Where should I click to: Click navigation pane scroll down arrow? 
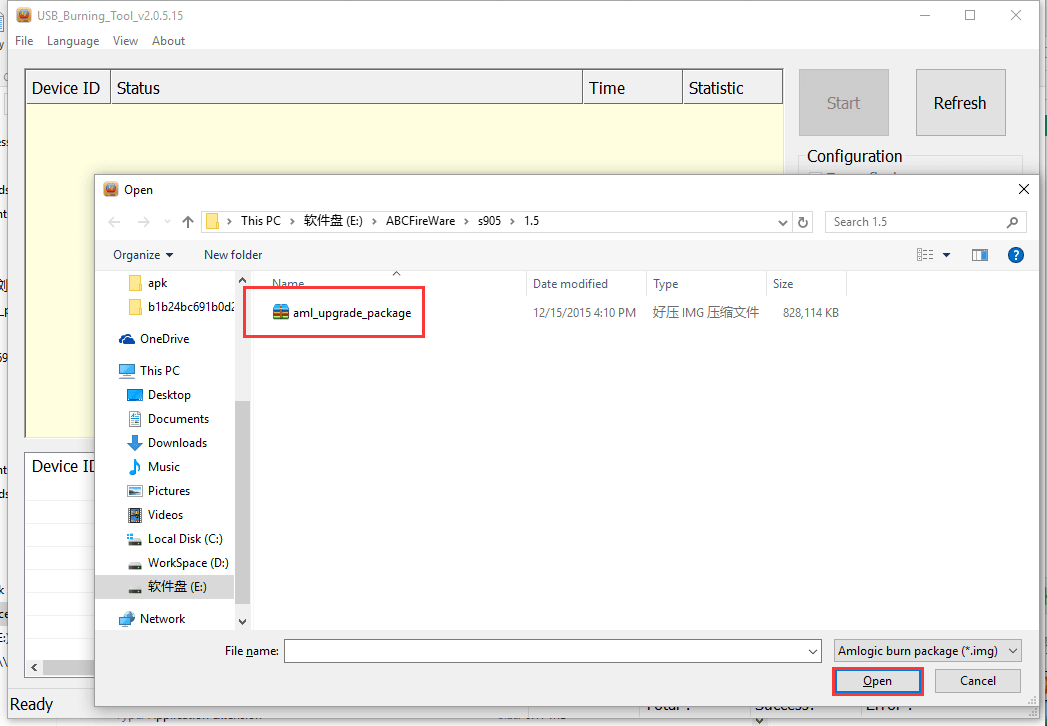[242, 621]
